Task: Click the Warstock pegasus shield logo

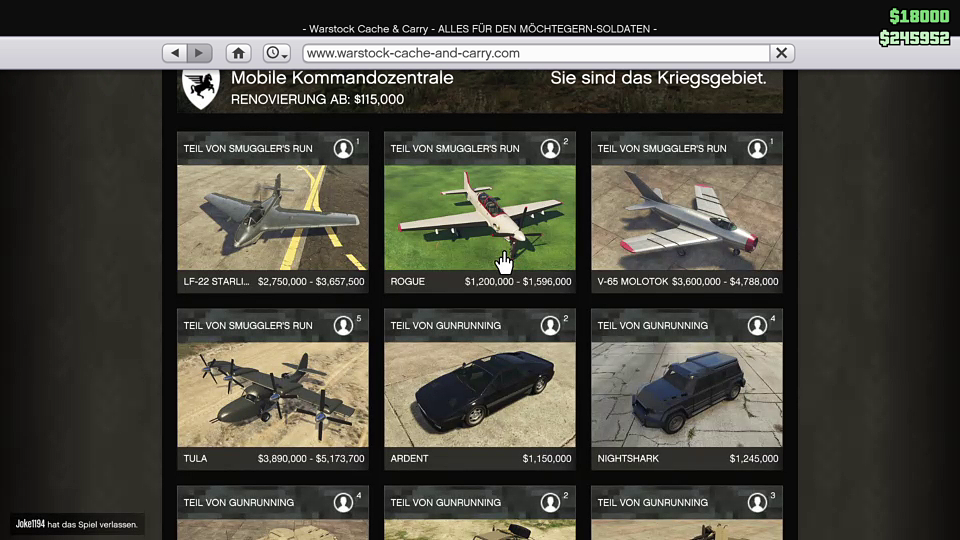Action: (x=202, y=89)
